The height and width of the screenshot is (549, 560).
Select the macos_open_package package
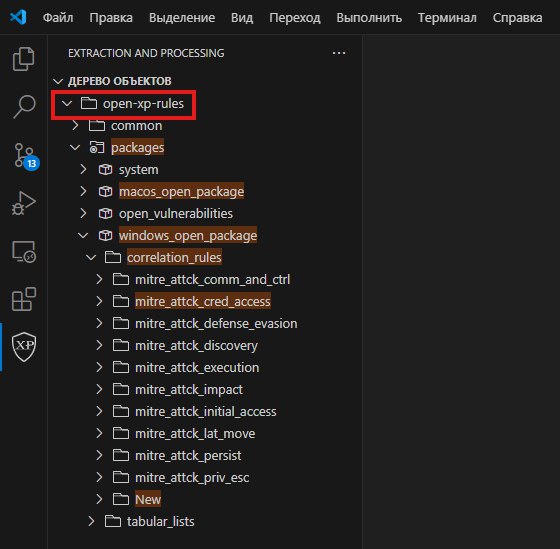point(181,191)
